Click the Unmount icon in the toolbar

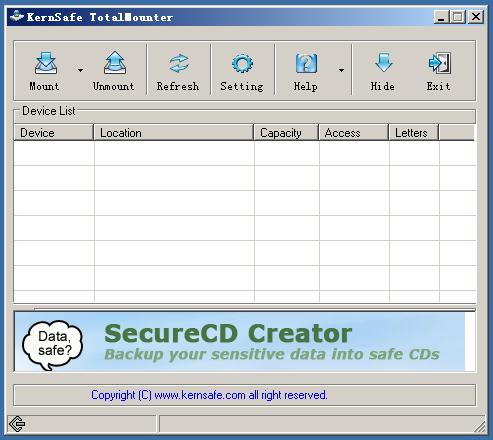[115, 63]
